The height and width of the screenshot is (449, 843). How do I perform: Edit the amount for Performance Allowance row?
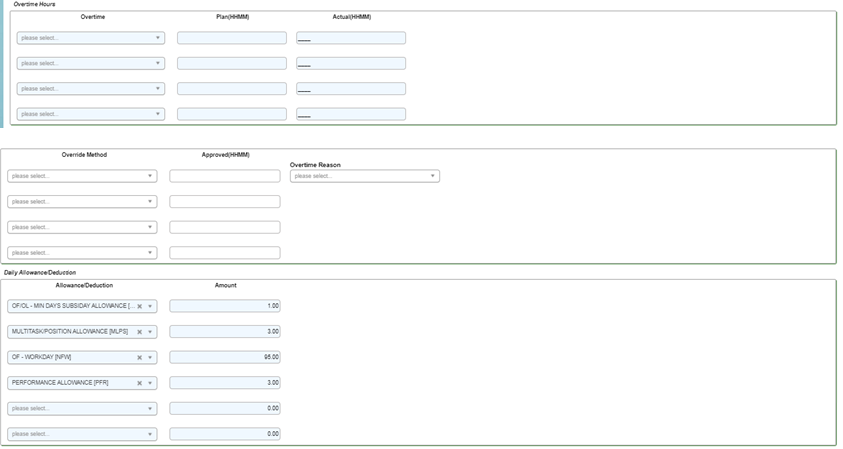click(224, 383)
